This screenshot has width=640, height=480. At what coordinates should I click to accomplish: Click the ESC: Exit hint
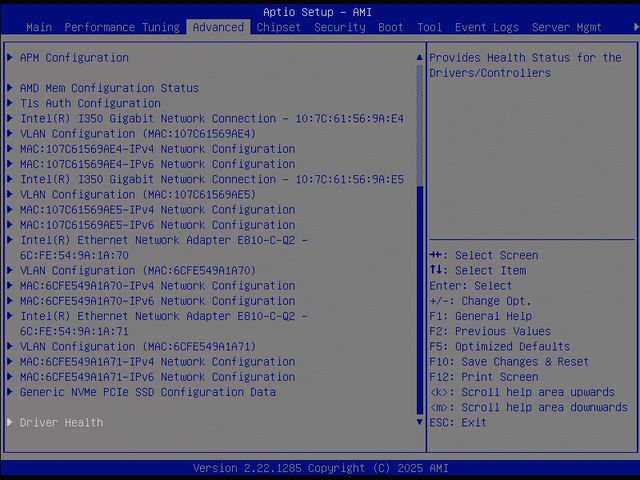pos(458,422)
